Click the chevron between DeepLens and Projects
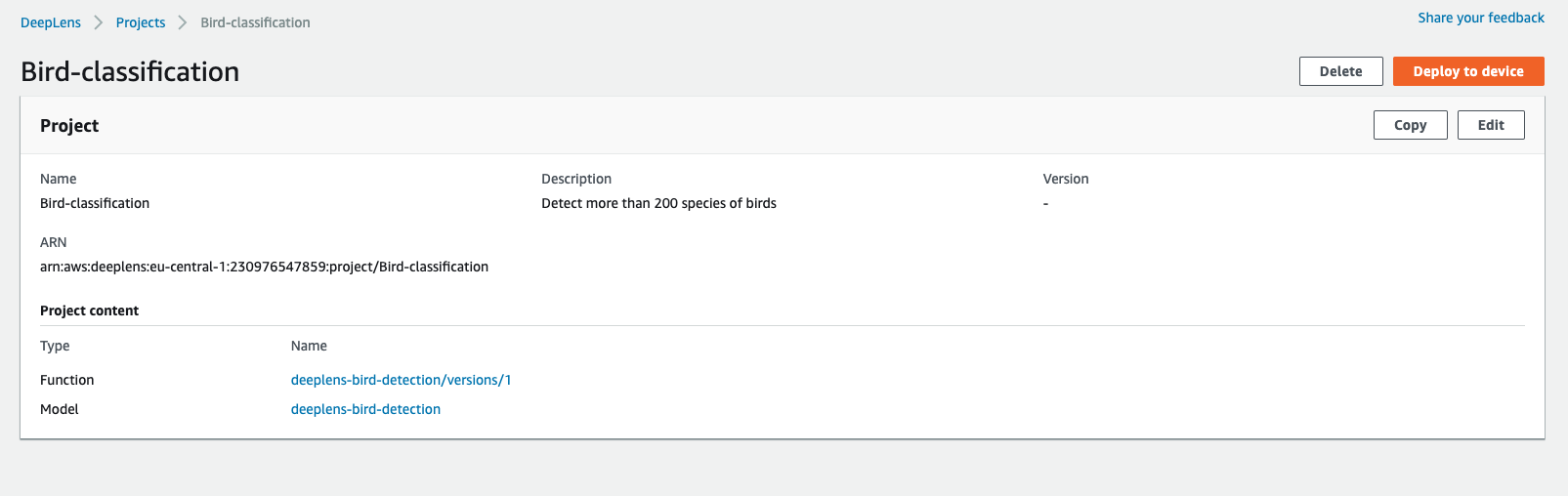 pyautogui.click(x=99, y=22)
